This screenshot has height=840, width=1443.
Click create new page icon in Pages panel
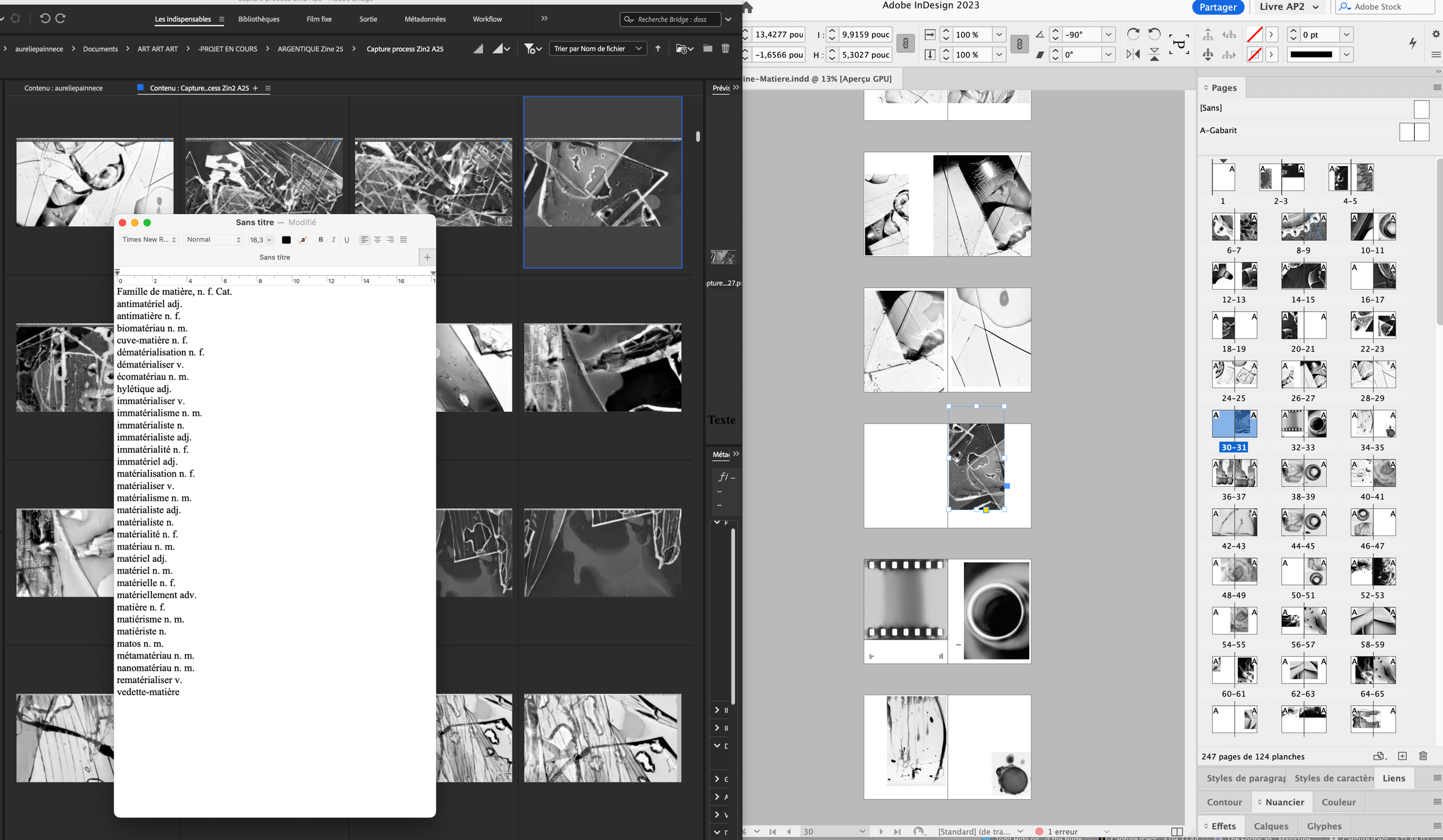click(1402, 756)
